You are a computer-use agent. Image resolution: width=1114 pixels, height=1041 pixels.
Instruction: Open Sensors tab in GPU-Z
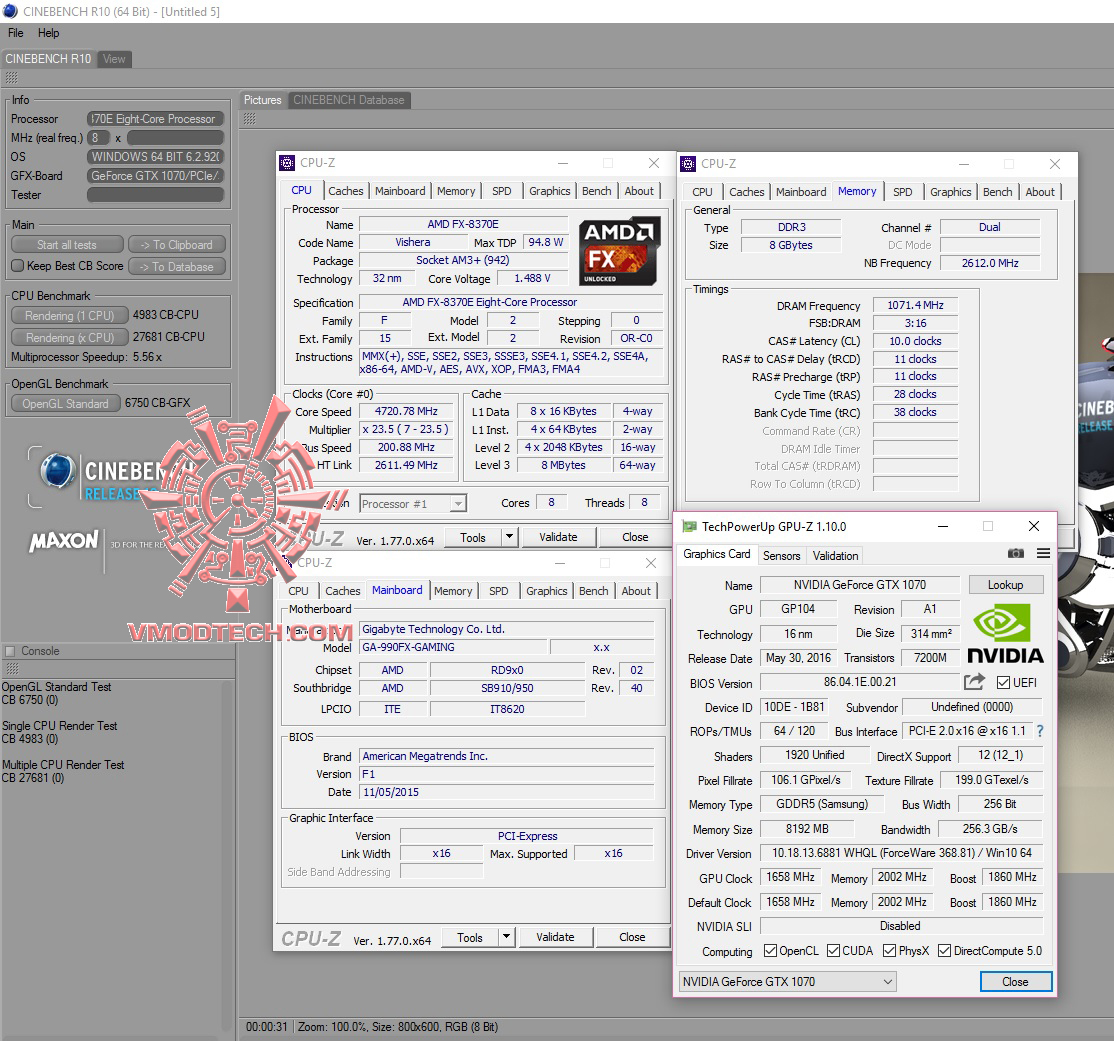tap(782, 556)
